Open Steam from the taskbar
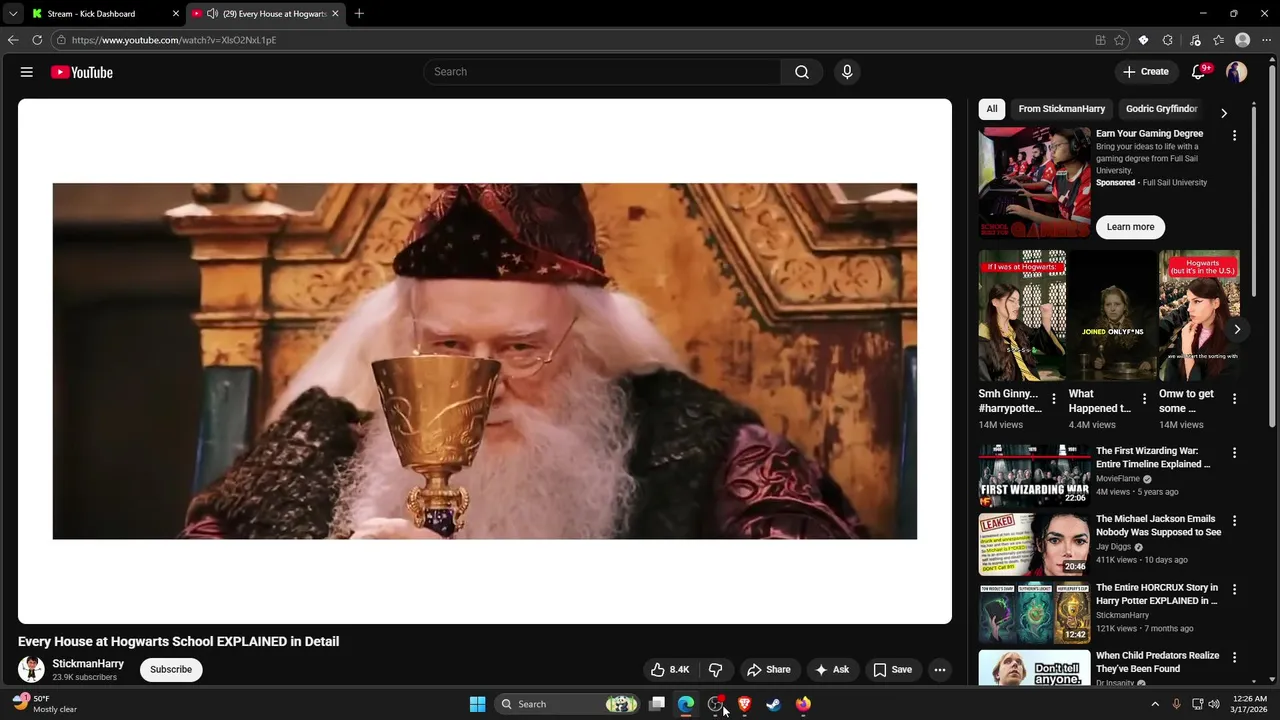 click(773, 704)
